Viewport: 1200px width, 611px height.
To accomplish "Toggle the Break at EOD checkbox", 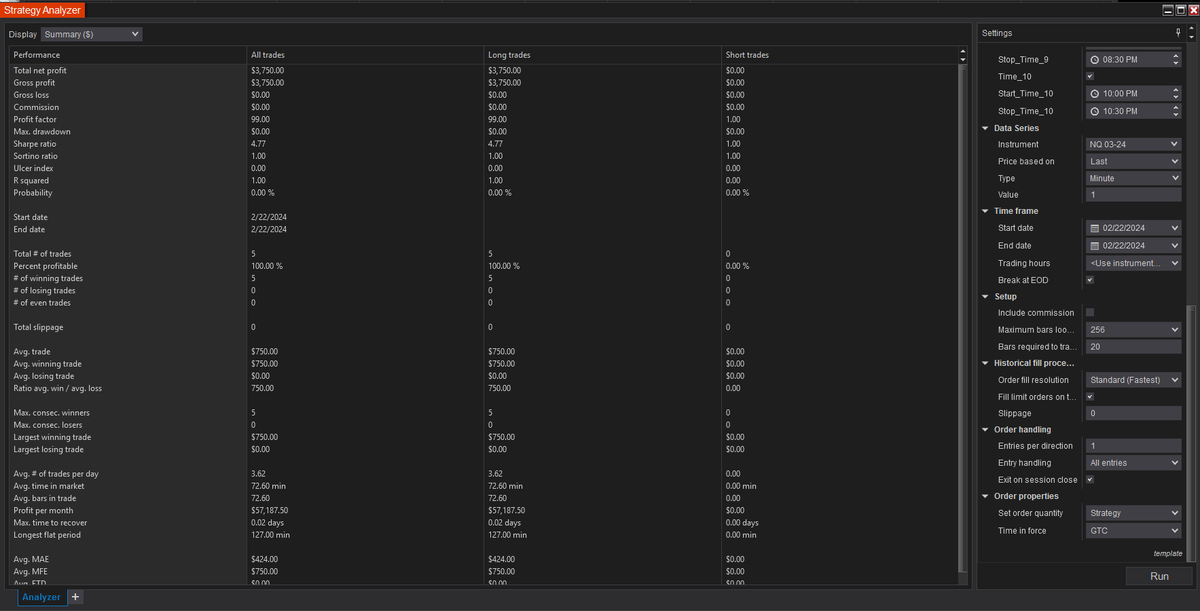I will click(1090, 280).
